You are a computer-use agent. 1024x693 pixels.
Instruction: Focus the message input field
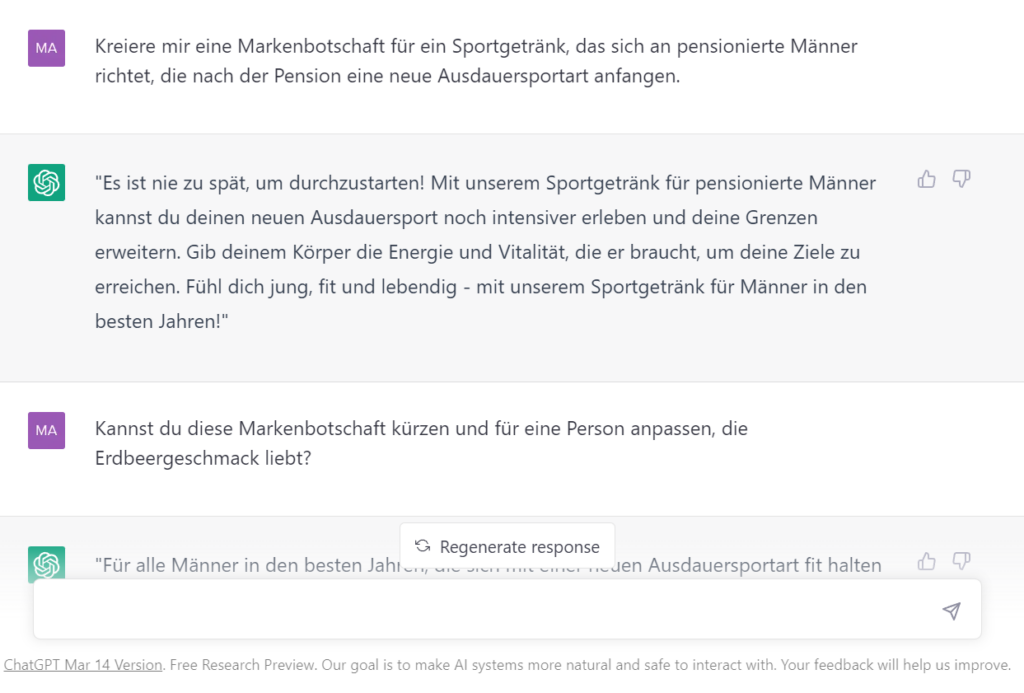(480, 610)
